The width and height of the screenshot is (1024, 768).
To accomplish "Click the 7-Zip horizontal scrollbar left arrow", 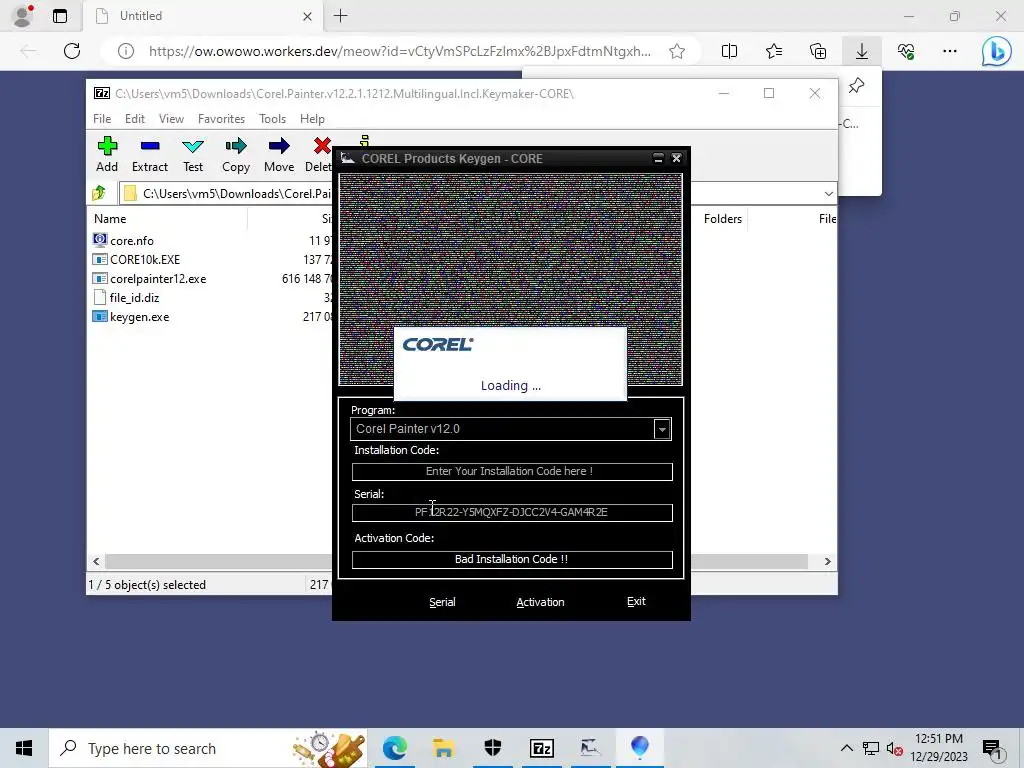I will point(96,562).
